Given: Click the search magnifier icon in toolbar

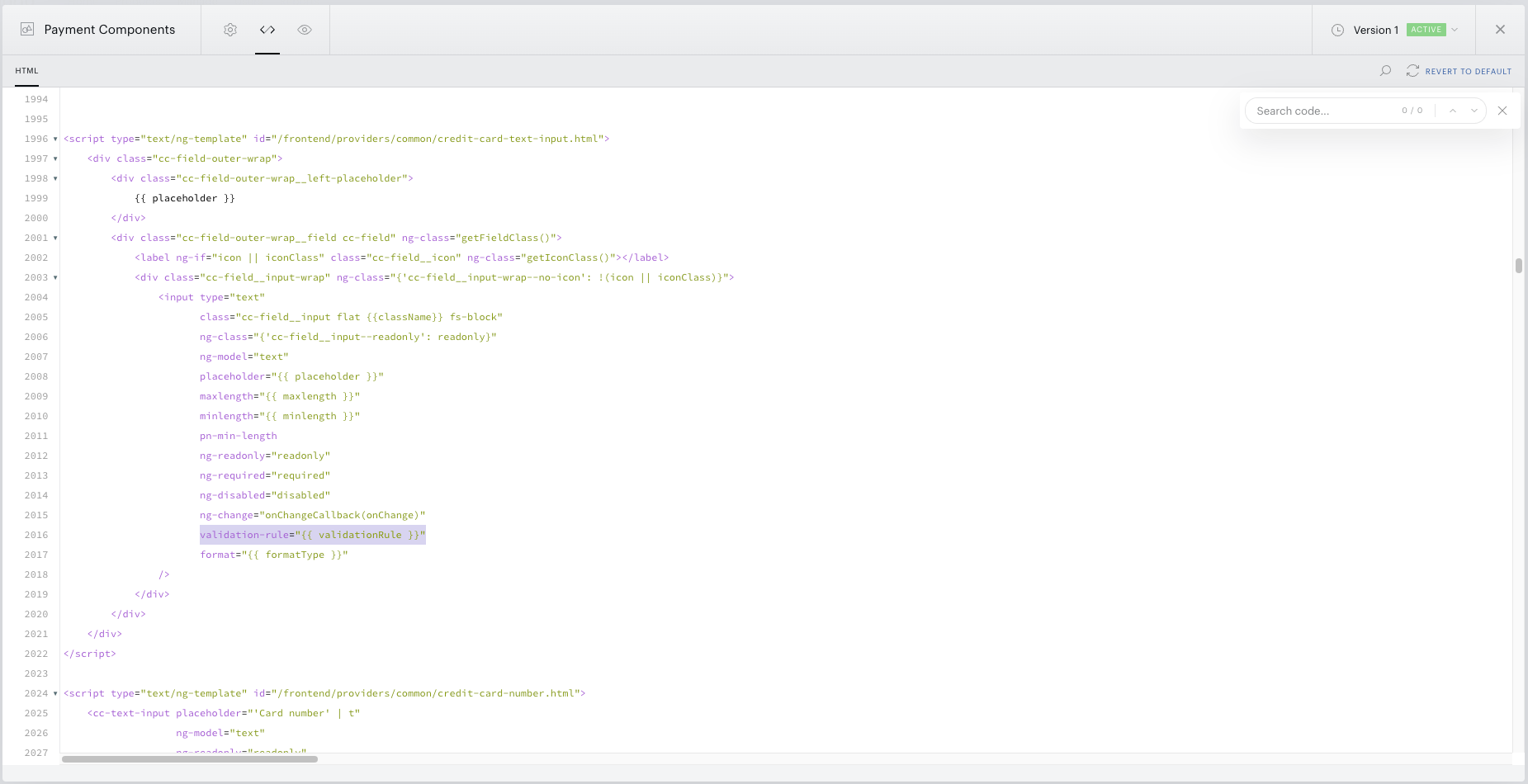Looking at the screenshot, I should click(1386, 71).
